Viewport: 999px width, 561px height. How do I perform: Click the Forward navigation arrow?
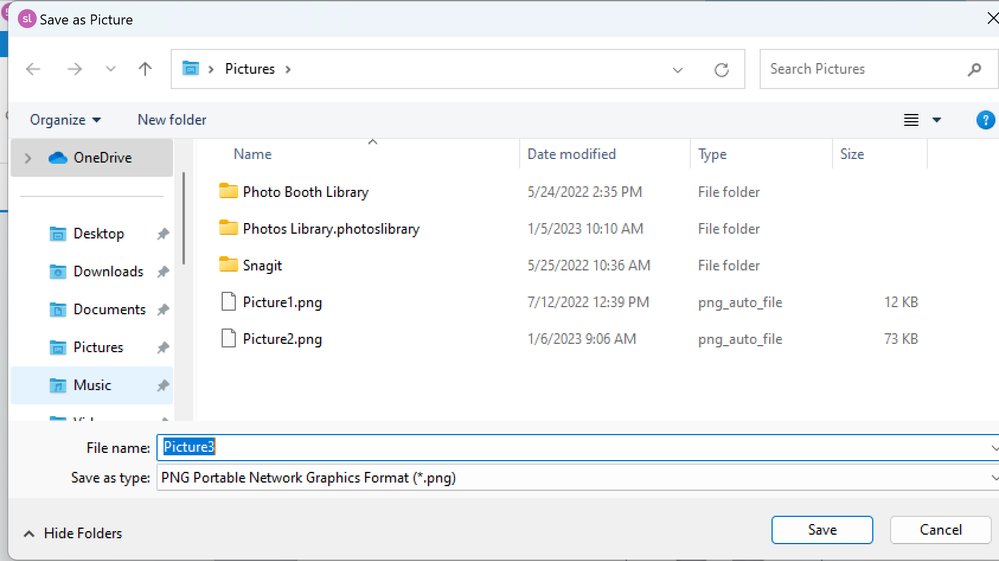(x=74, y=69)
